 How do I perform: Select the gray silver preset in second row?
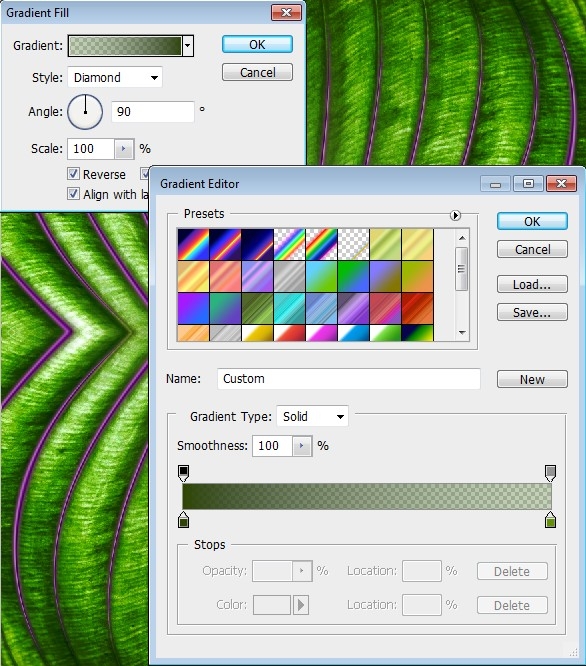pos(290,277)
